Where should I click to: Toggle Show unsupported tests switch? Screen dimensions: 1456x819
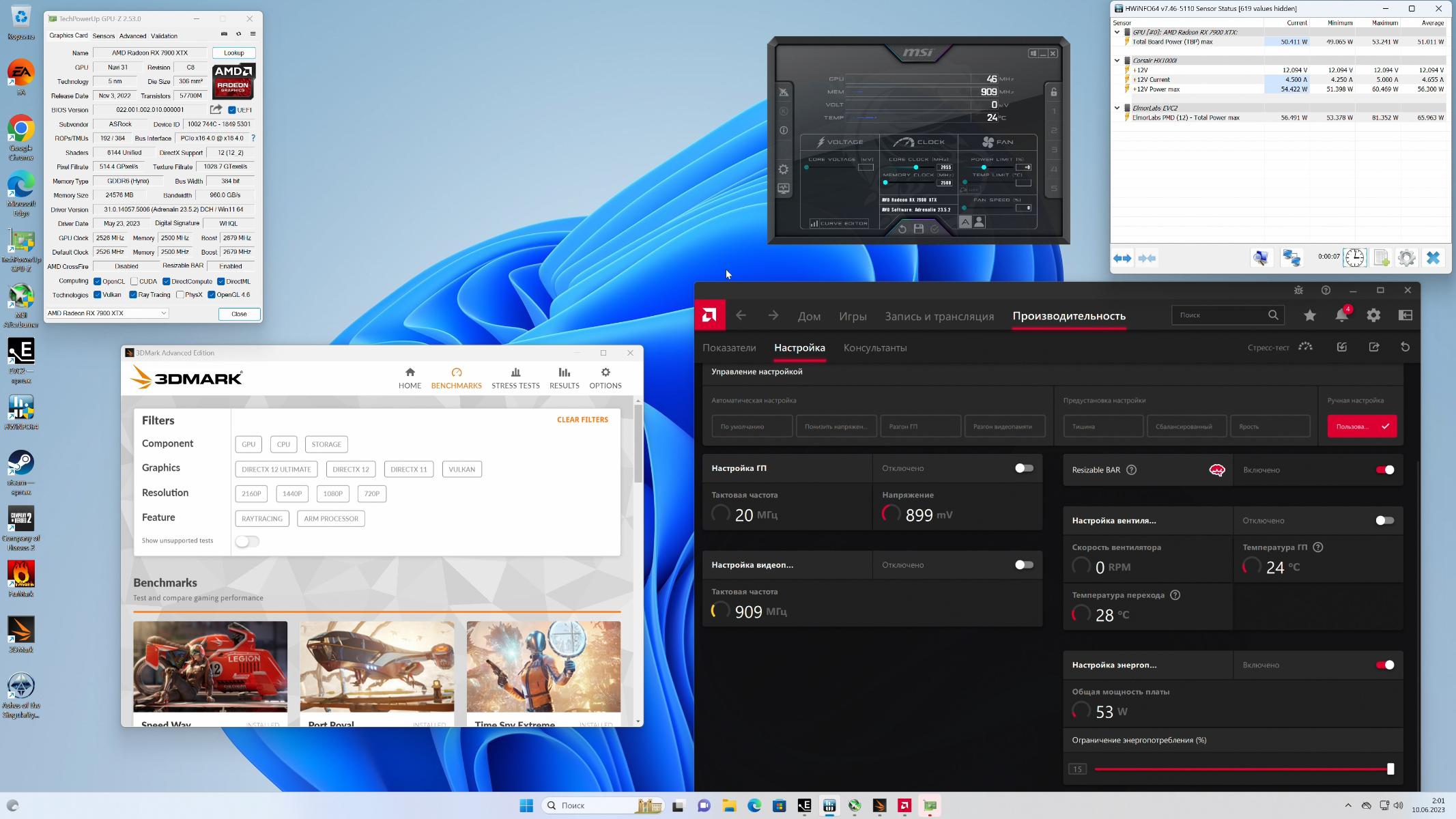point(247,541)
